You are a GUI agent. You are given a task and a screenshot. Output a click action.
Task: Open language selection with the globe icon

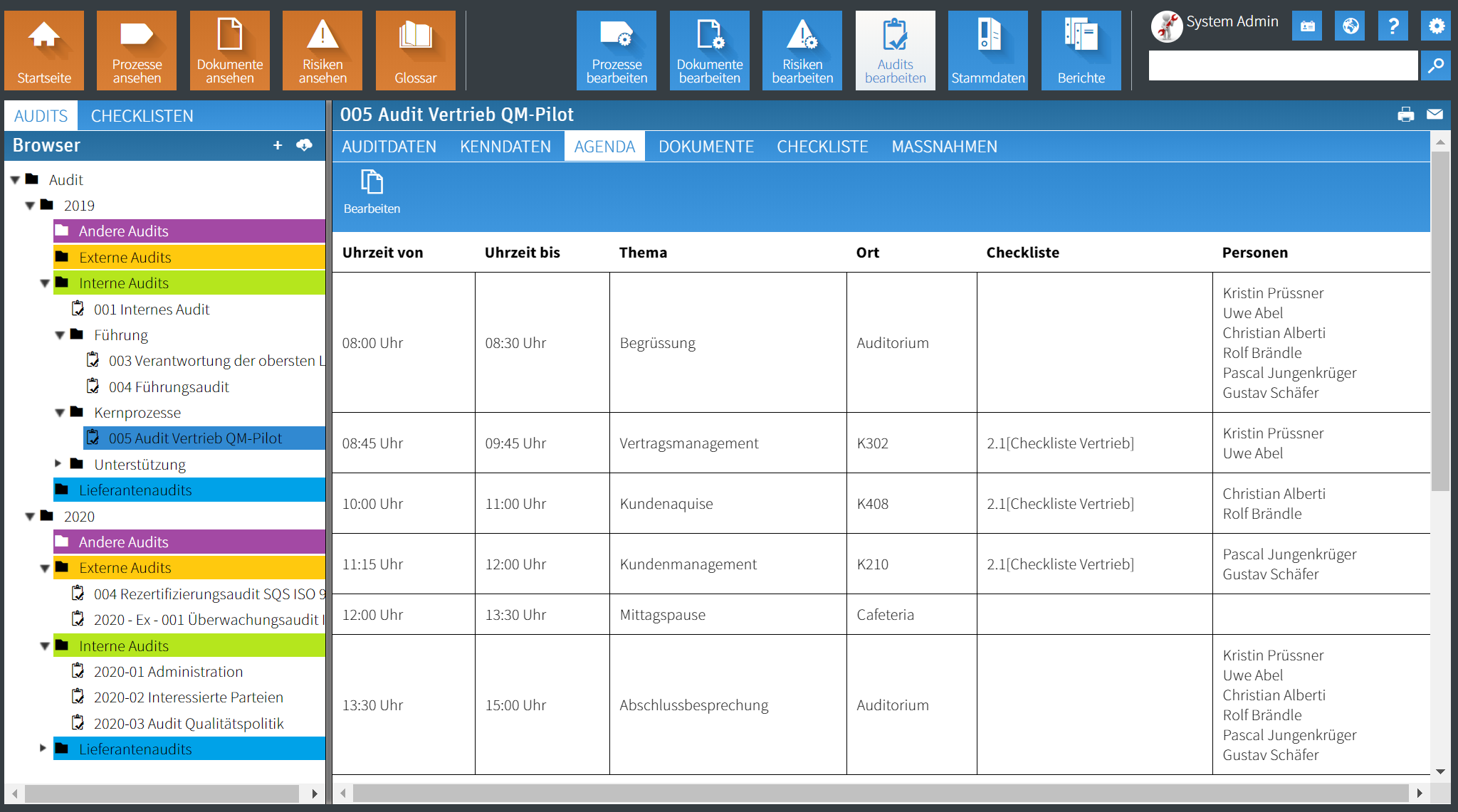[1350, 26]
